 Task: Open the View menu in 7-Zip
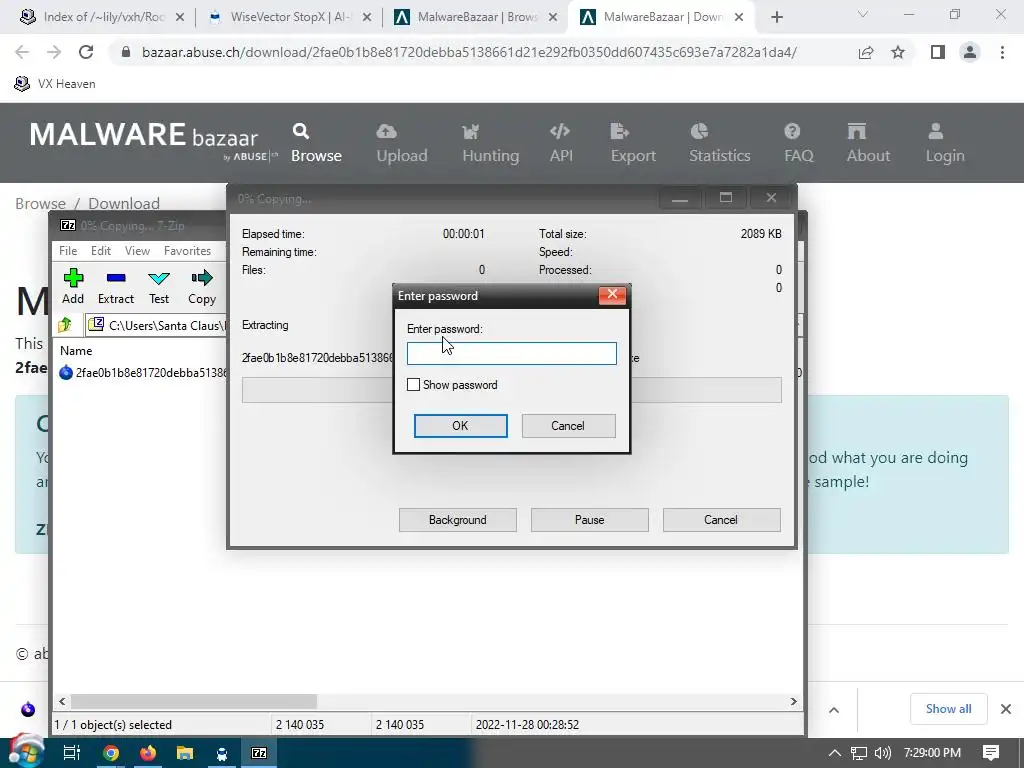[137, 251]
